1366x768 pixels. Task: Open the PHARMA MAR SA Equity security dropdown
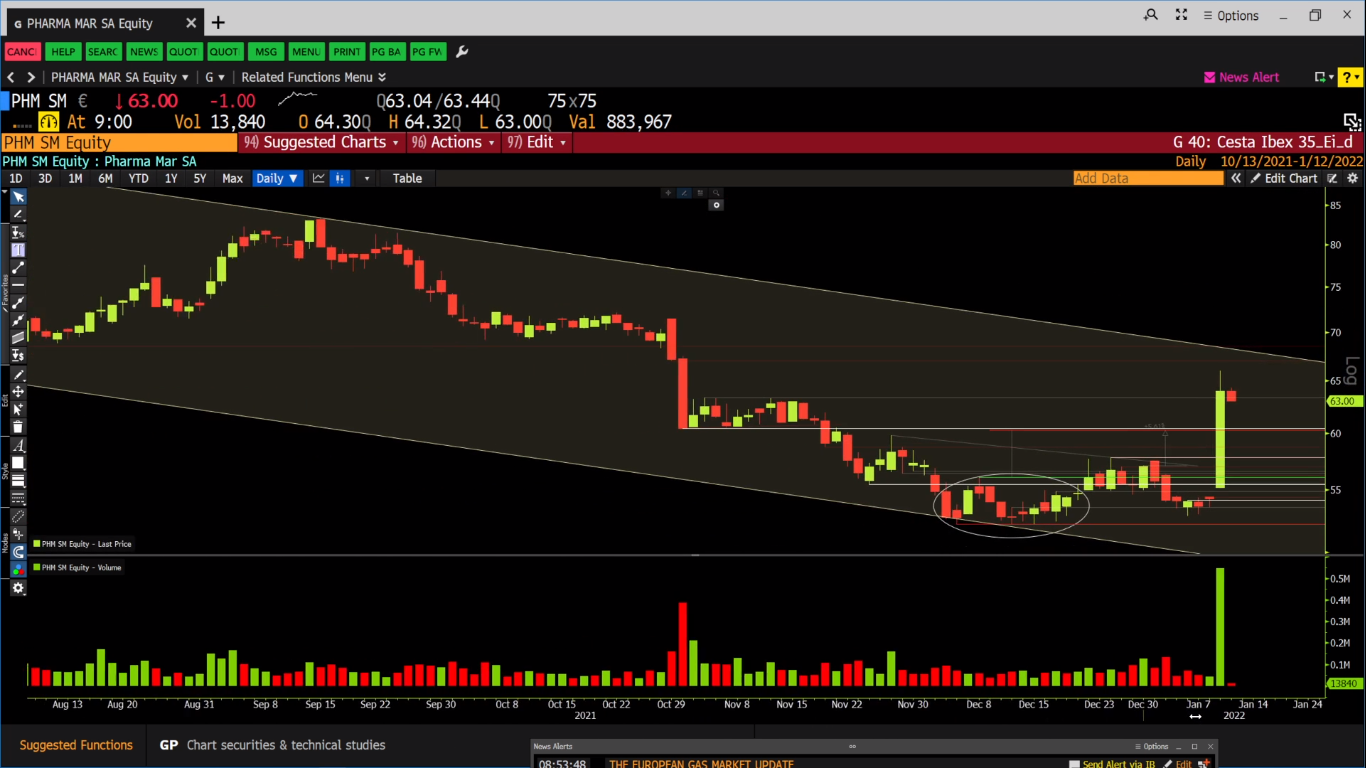click(120, 77)
